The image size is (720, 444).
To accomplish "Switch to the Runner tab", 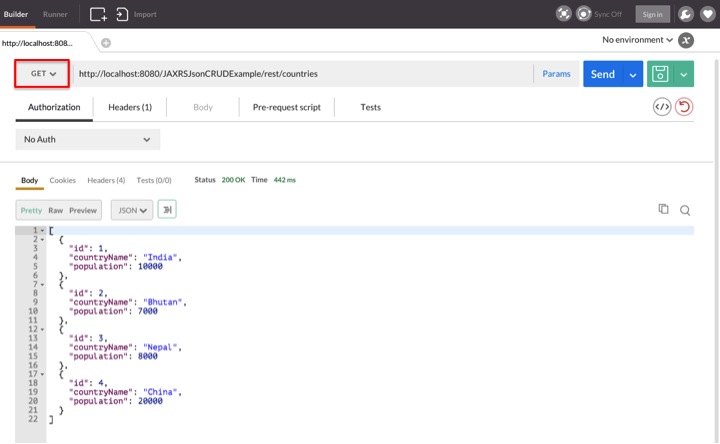I will pos(55,14).
